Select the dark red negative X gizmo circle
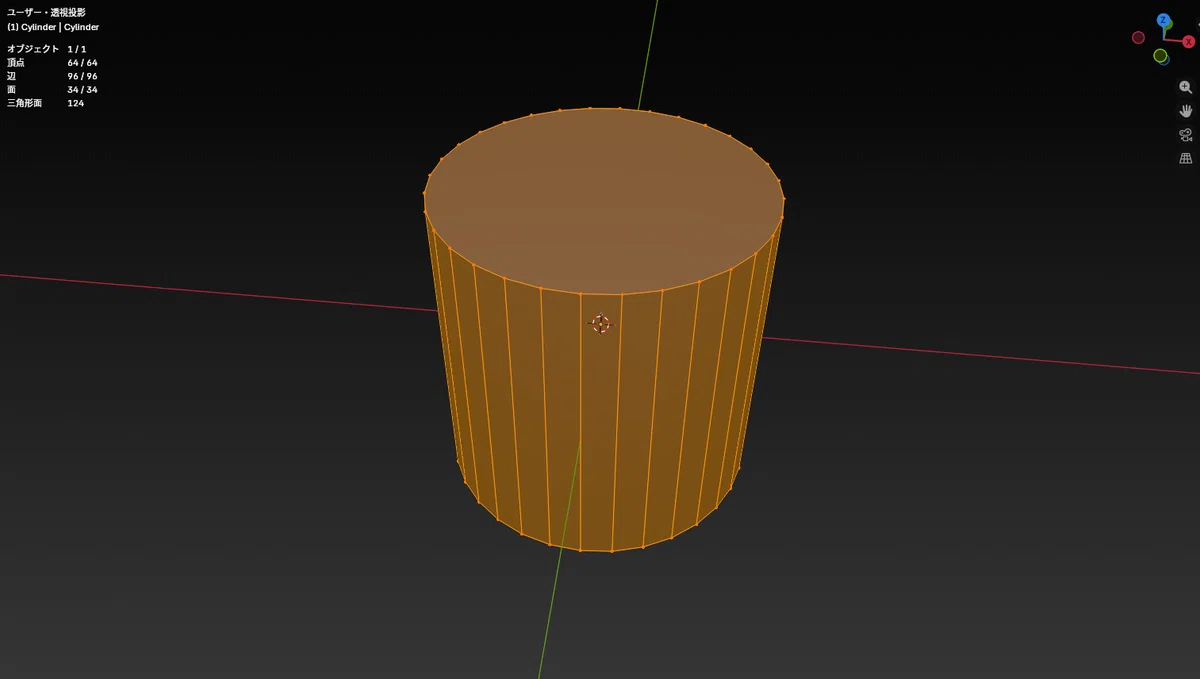The height and width of the screenshot is (679, 1200). pos(1138,38)
